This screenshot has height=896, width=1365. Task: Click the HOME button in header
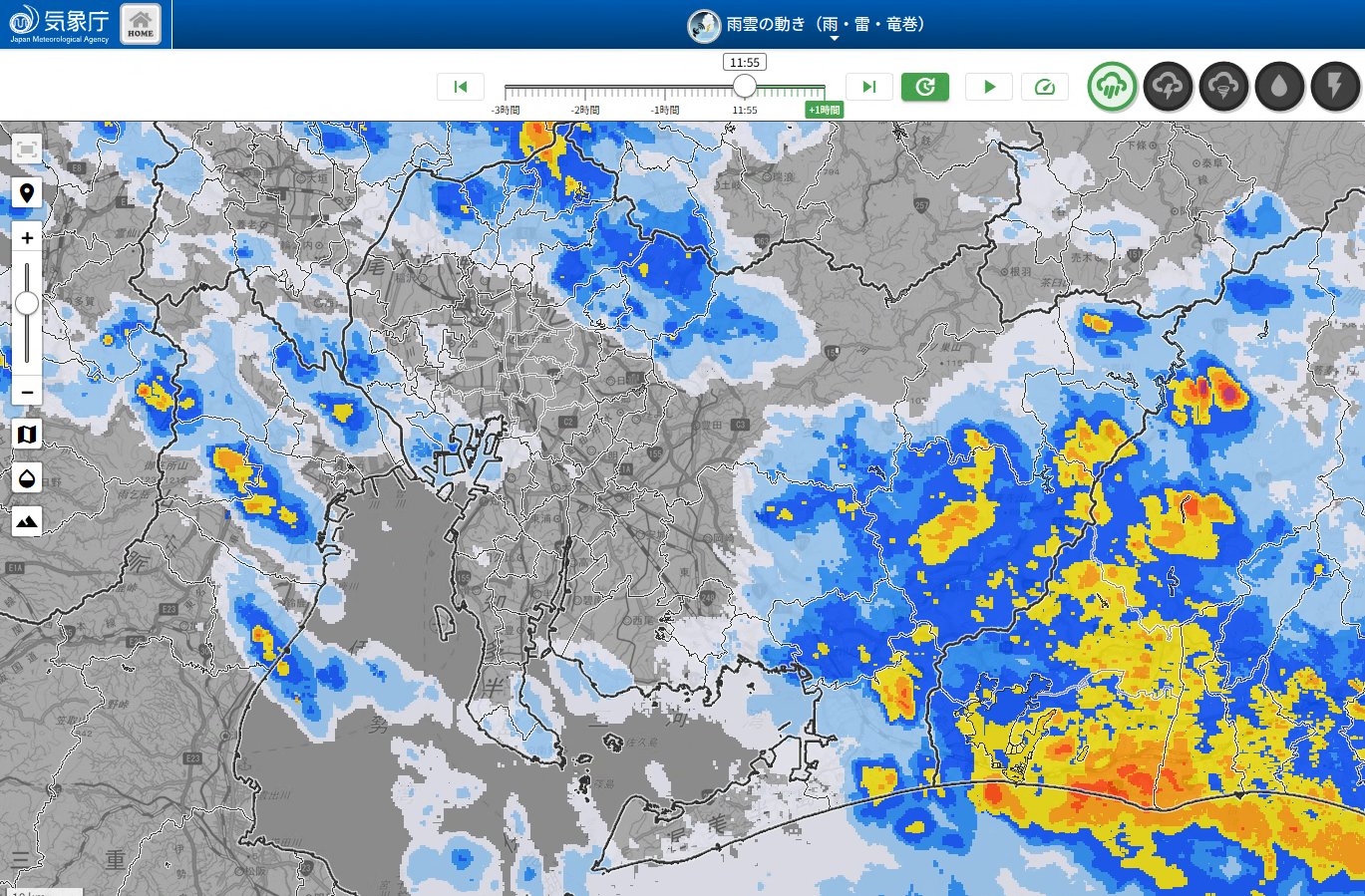click(x=141, y=25)
